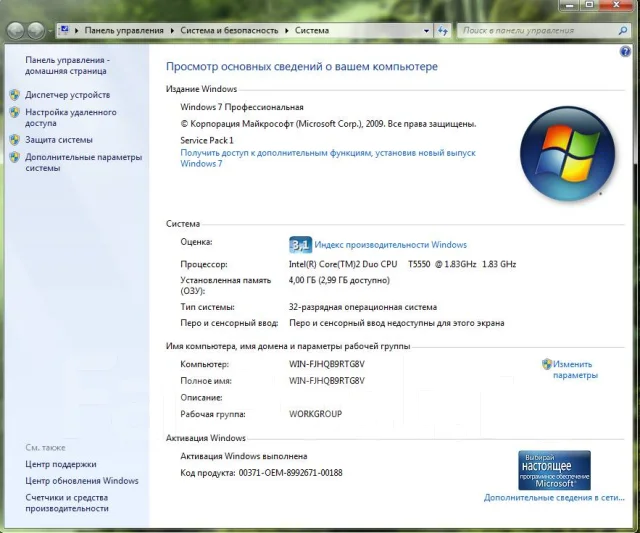
Task: Minimize the System window
Action: click(x=569, y=5)
